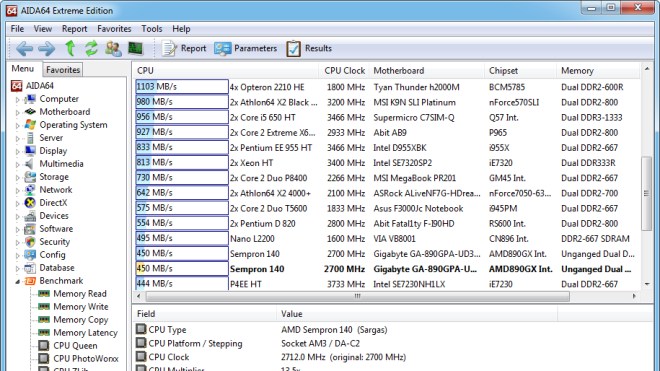Click the Report toolbar button

tap(184, 48)
